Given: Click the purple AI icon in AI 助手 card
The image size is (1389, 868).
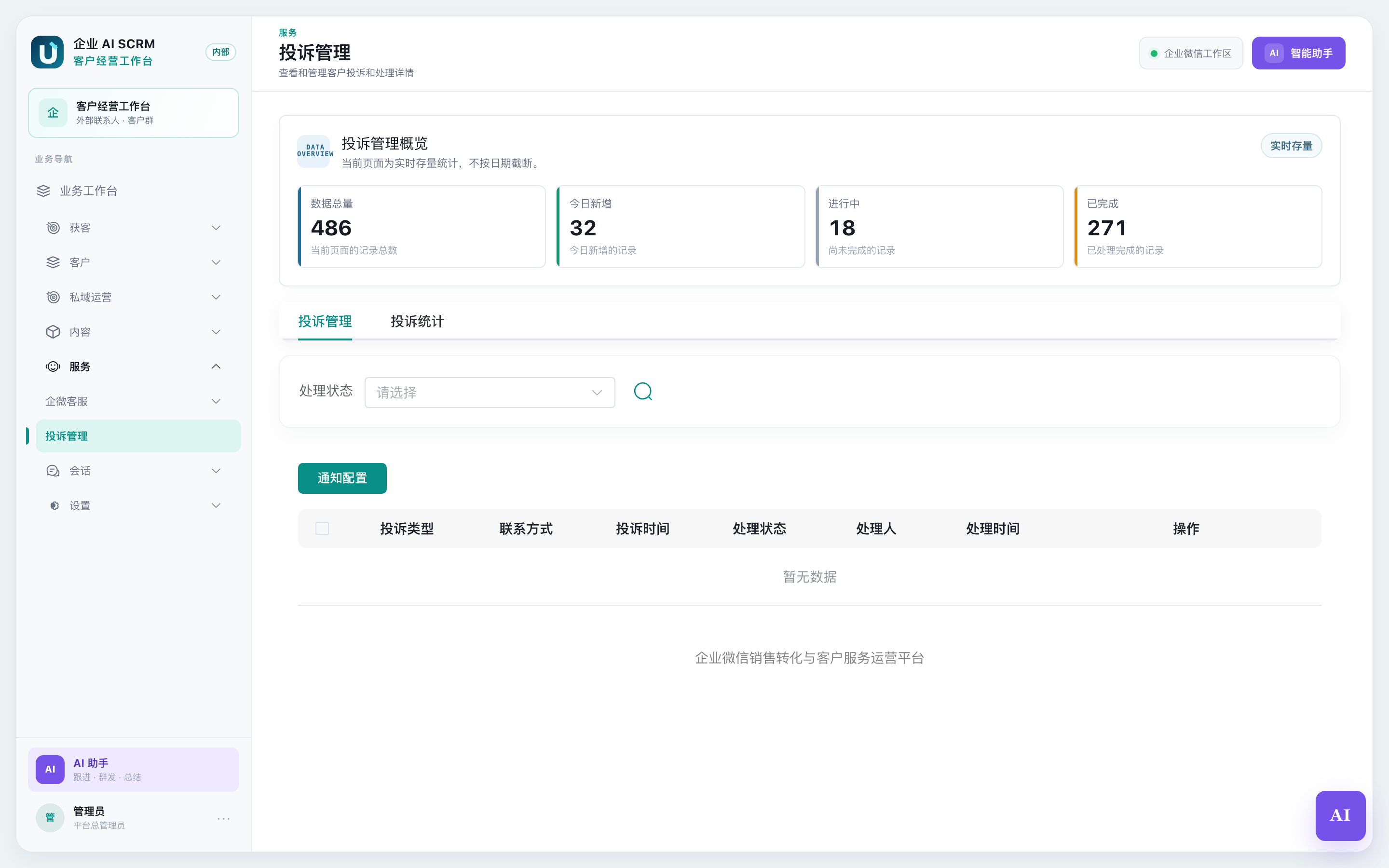Looking at the screenshot, I should [50, 769].
